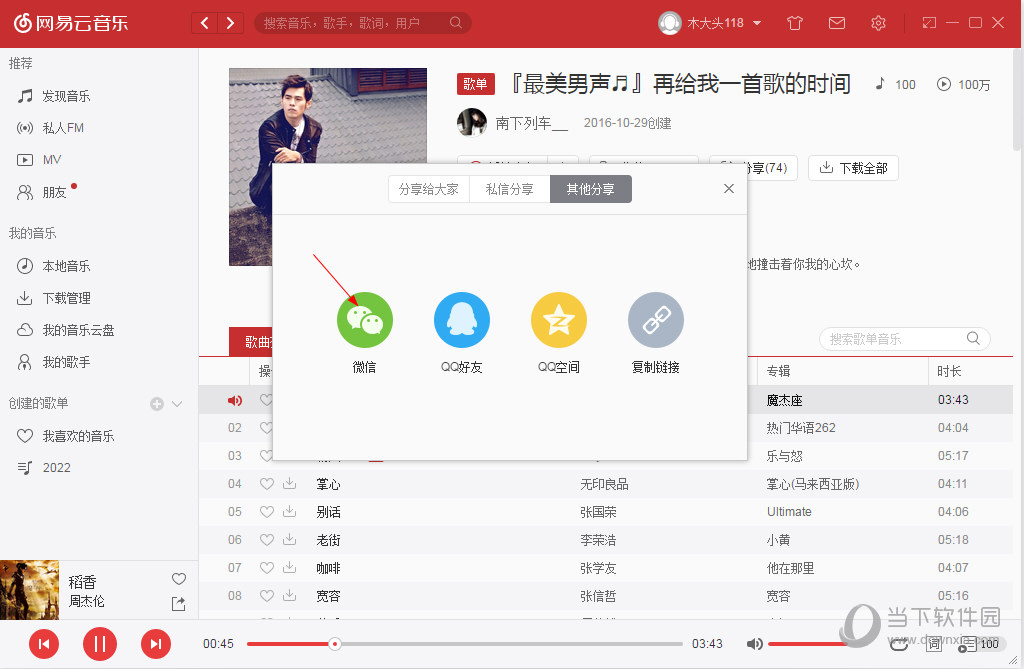This screenshot has width=1024, height=669.
Task: Click the QQ好友 share icon
Action: point(461,320)
